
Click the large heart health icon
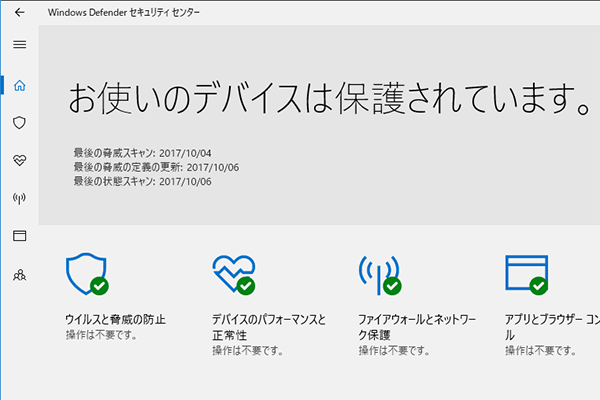coord(234,275)
